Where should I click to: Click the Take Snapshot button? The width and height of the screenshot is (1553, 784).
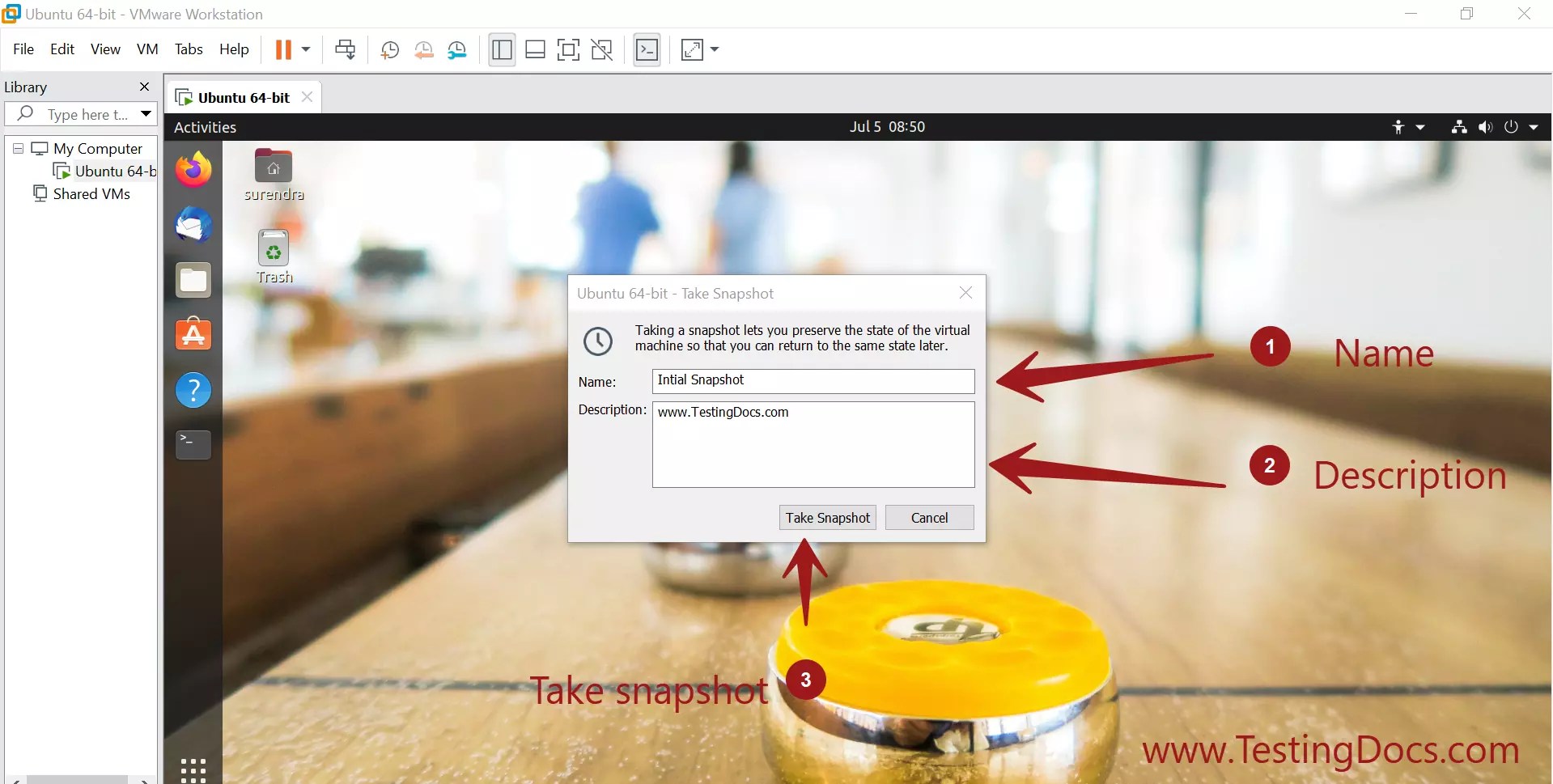[x=827, y=517]
